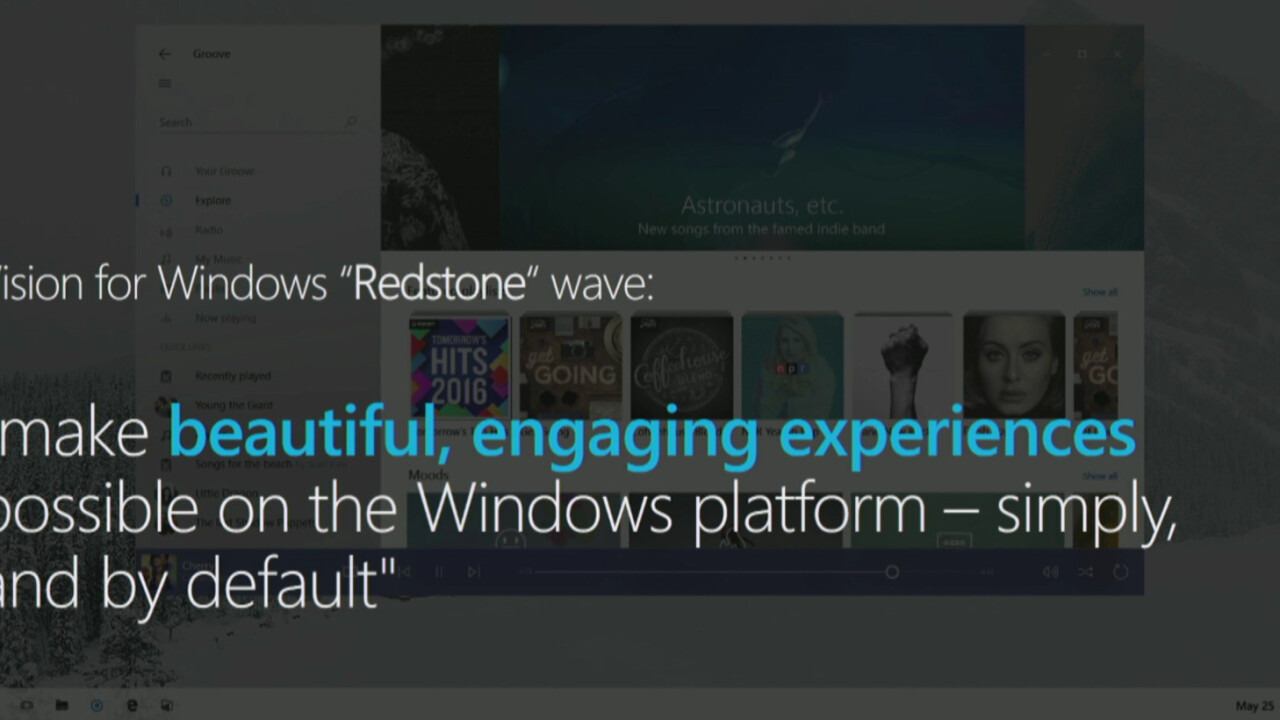Open Recently played quick link
Screen dimensions: 1280x720
pos(232,376)
